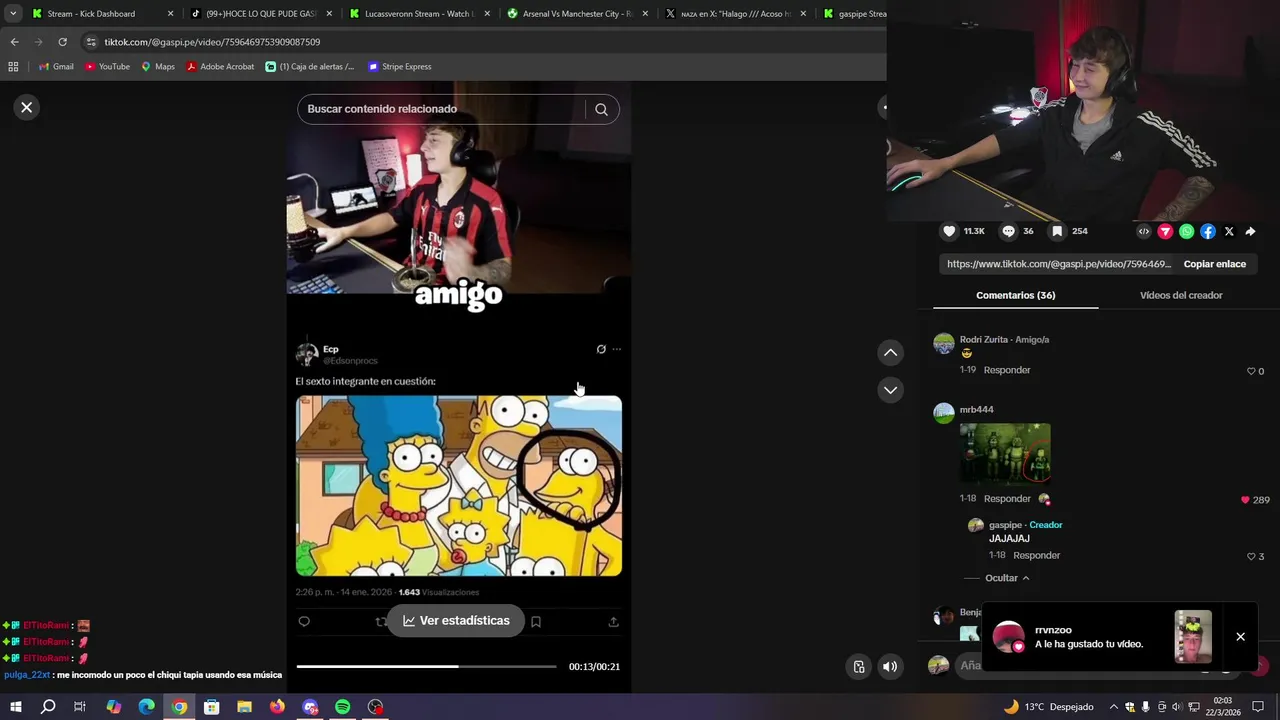Open mrb444's profile name
1280x720 pixels.
point(976,409)
